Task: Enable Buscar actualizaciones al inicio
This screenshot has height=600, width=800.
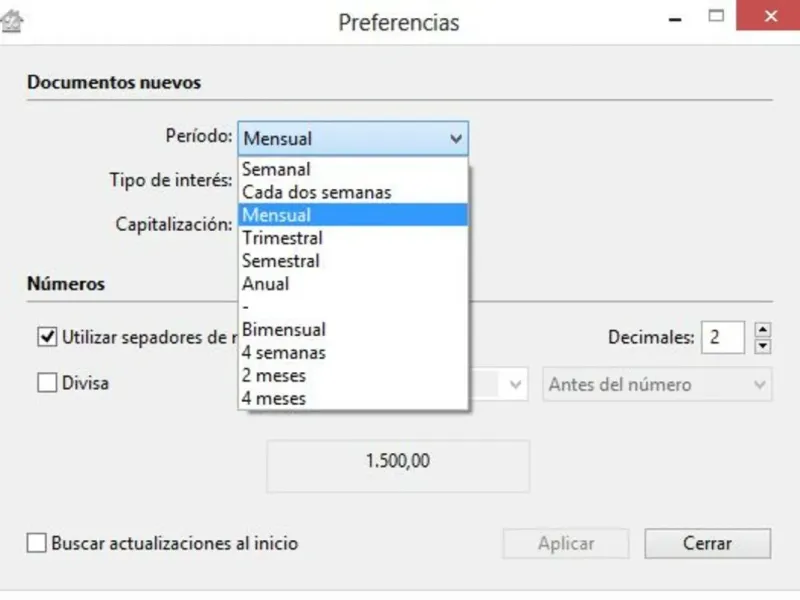Action: [37, 544]
